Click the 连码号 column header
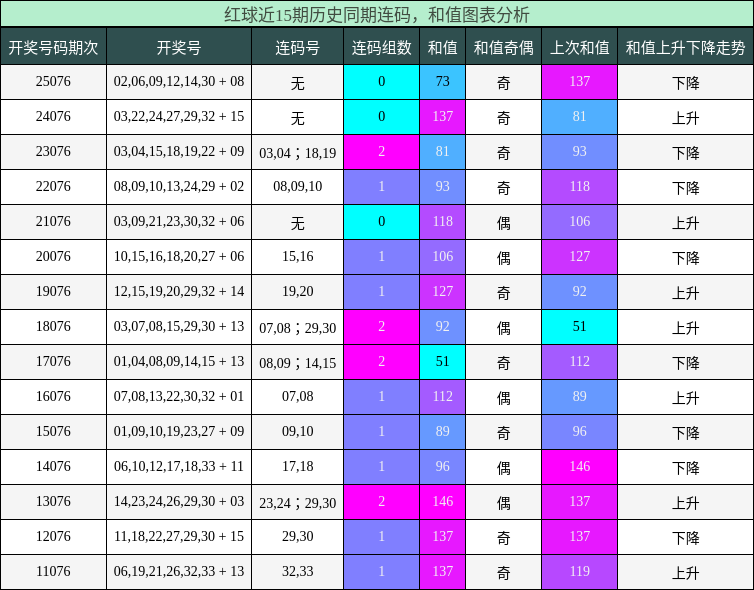Image resolution: width=754 pixels, height=590 pixels. click(x=298, y=47)
